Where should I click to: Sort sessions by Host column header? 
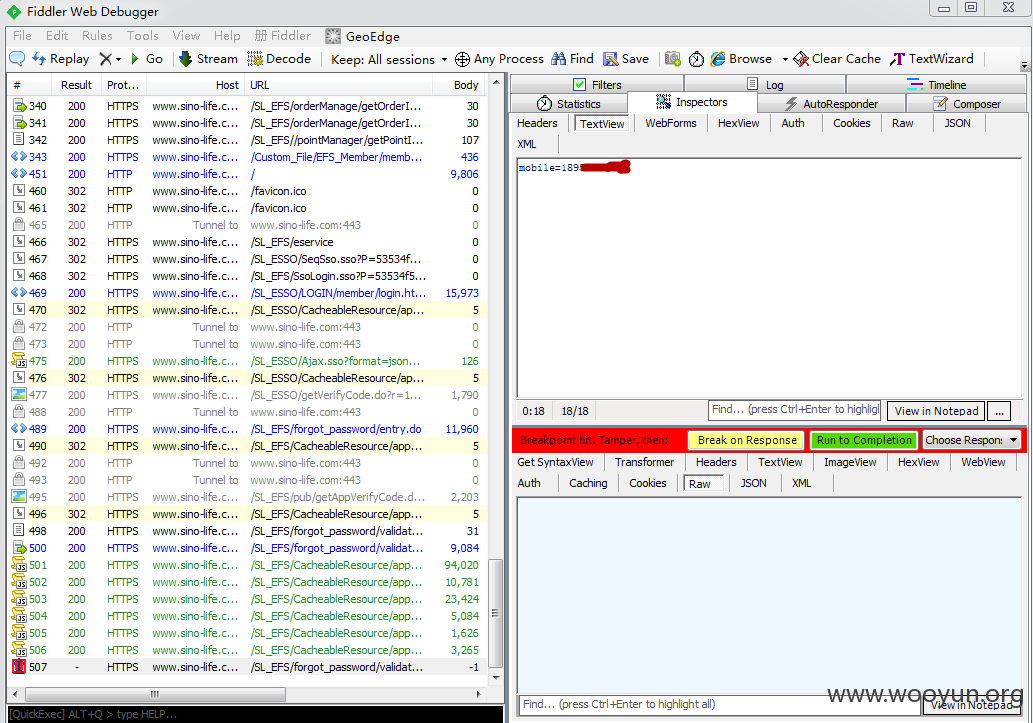(196, 85)
